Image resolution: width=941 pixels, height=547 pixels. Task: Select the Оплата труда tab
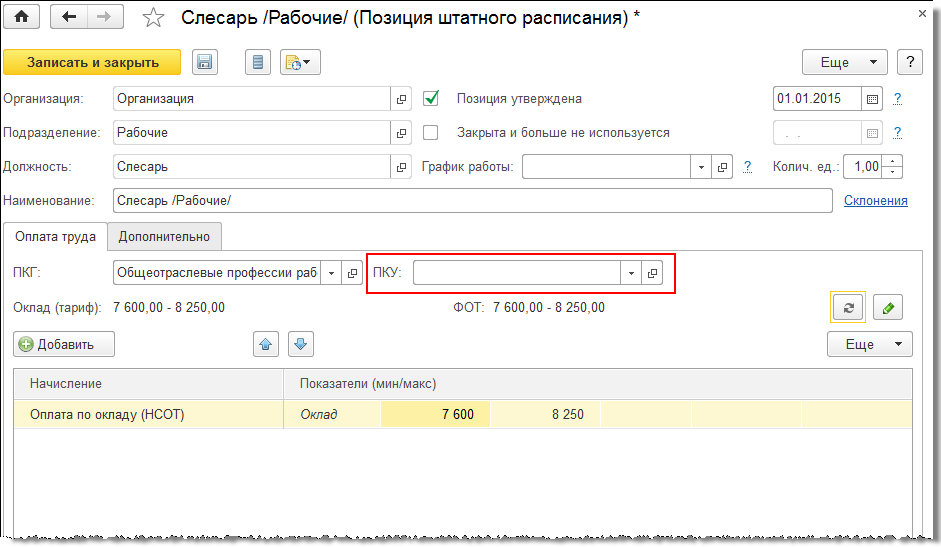click(x=55, y=237)
